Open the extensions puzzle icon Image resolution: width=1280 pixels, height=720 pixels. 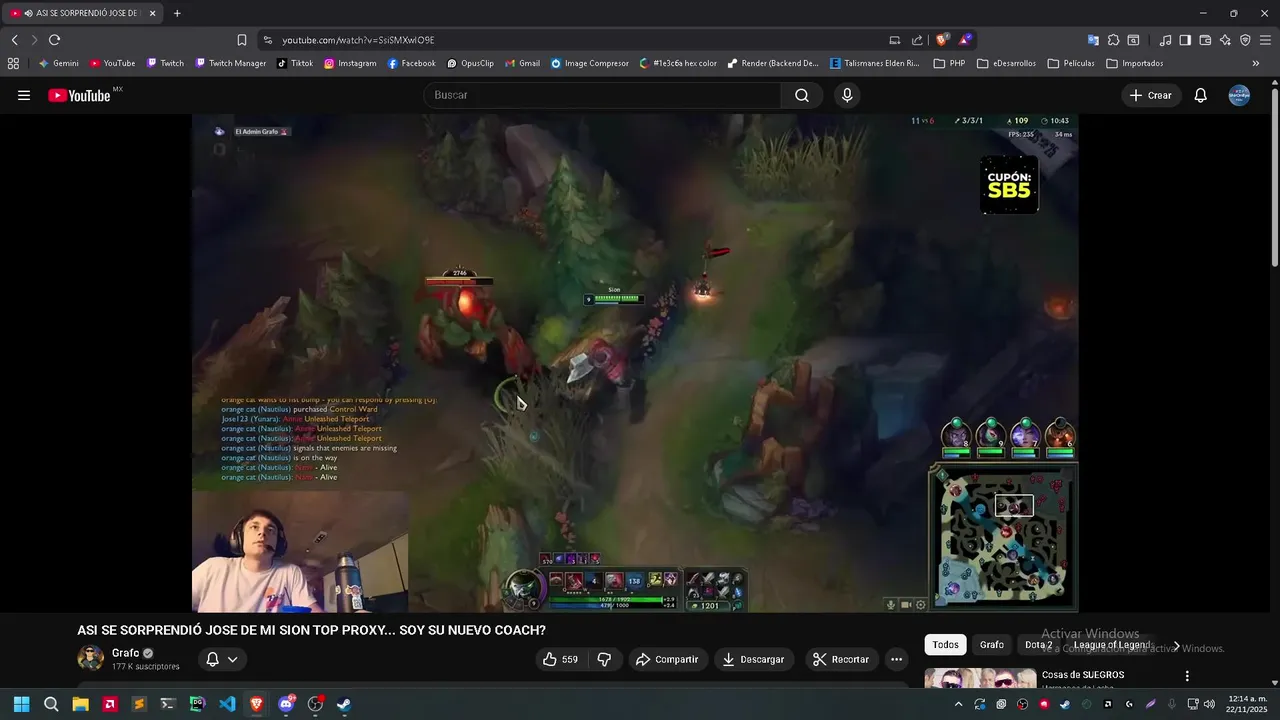point(1113,40)
